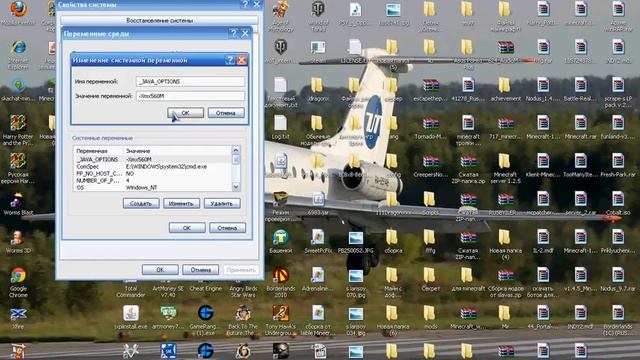Select the ComSpec row in system variables

pyautogui.click(x=153, y=167)
